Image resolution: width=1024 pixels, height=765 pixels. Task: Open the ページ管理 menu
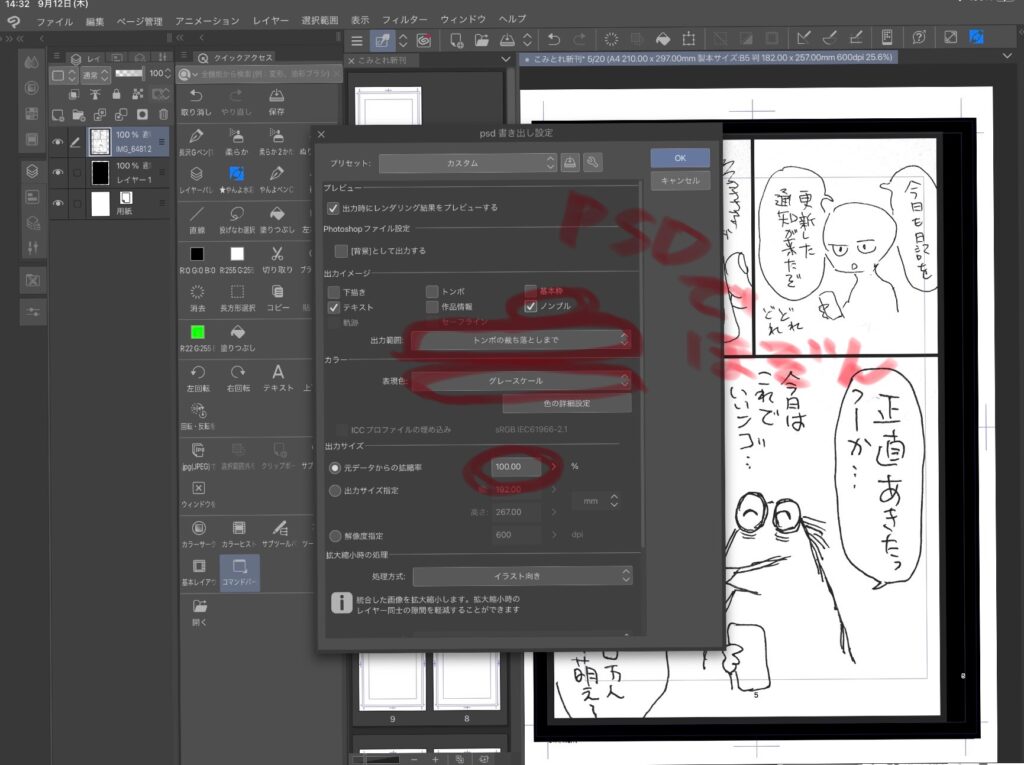point(139,20)
